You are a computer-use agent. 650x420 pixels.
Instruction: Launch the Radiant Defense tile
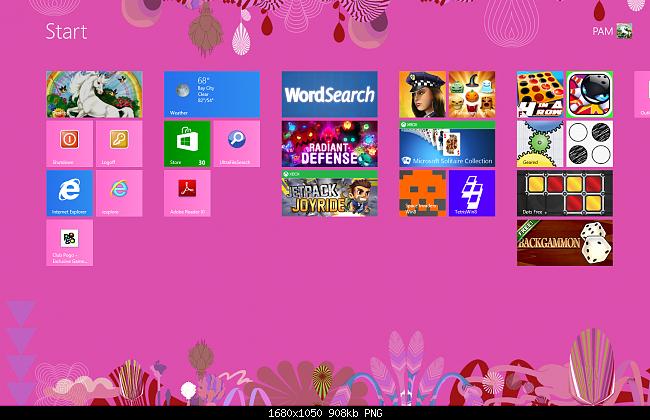(330, 144)
